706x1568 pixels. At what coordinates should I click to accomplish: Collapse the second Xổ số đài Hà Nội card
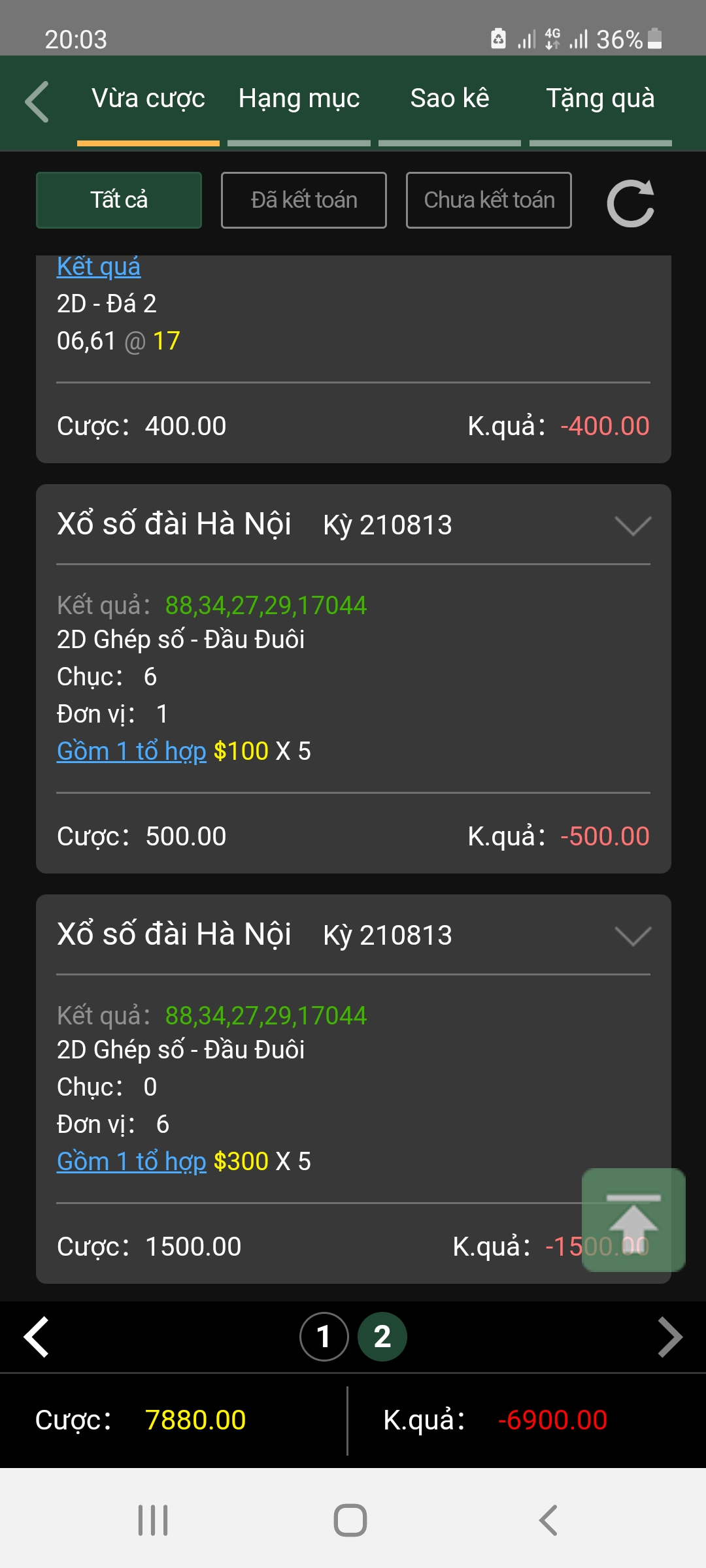[633, 936]
